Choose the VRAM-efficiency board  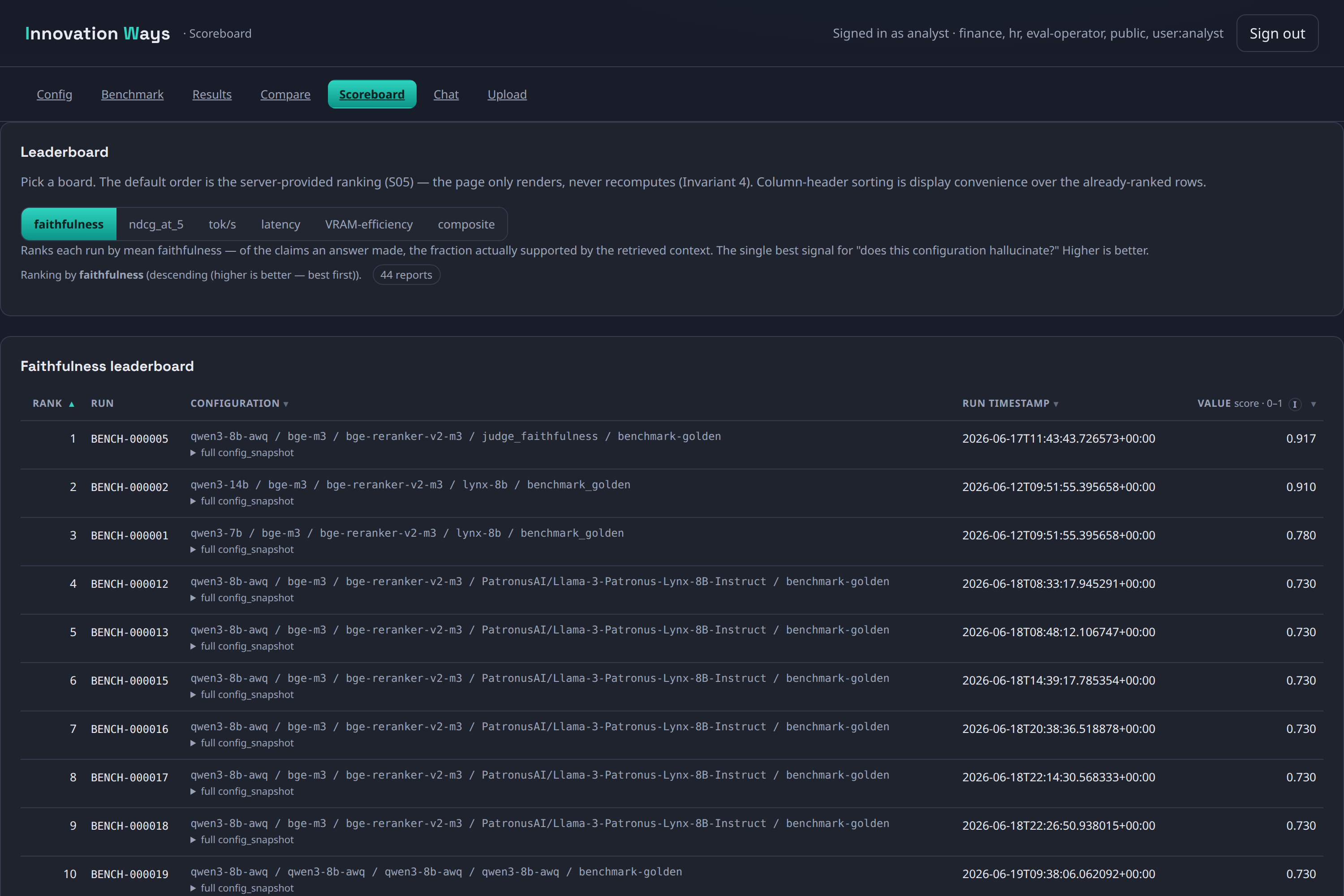(x=369, y=224)
